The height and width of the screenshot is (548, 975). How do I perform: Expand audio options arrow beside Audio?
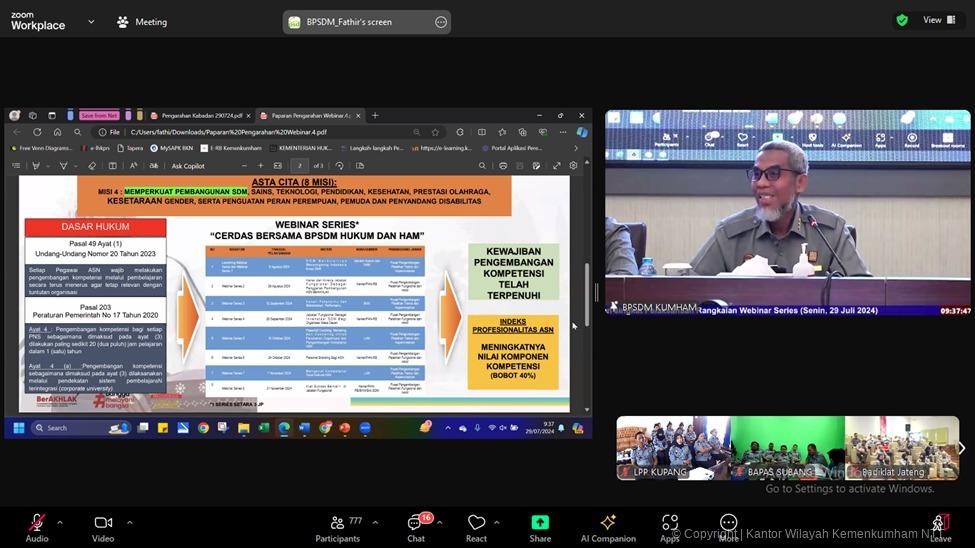click(x=60, y=522)
